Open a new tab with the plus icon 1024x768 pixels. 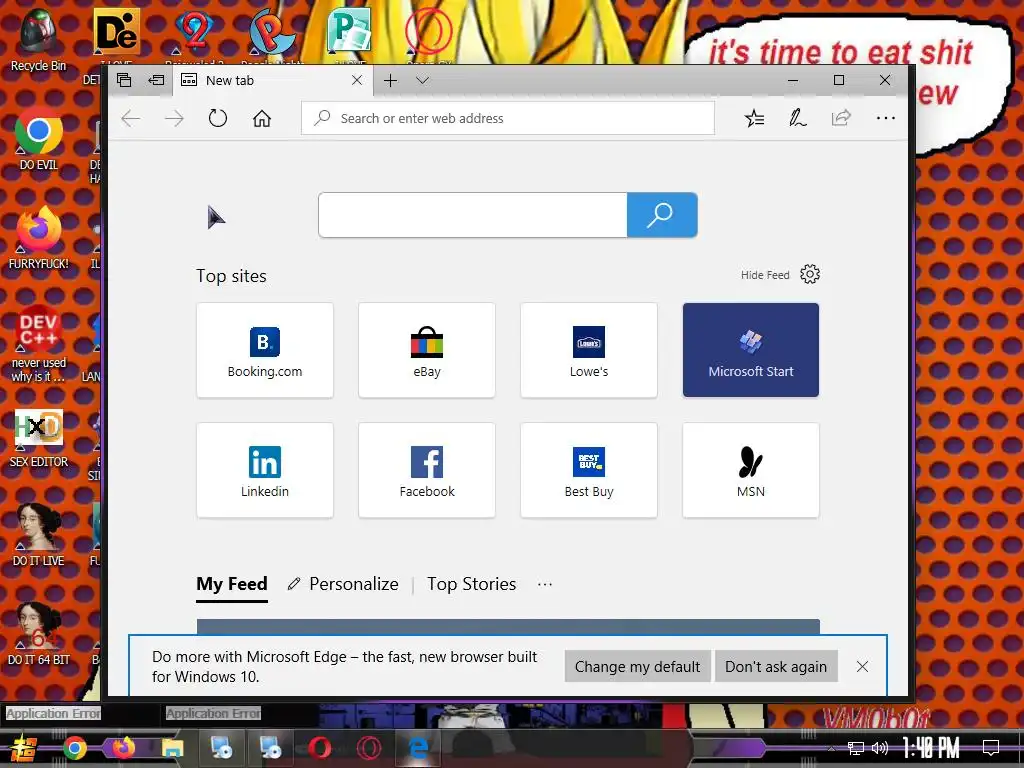(391, 80)
